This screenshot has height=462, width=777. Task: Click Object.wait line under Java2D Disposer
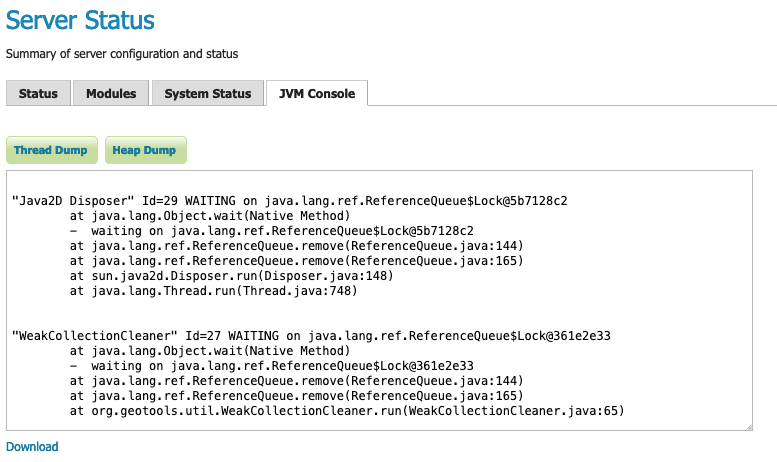(210, 215)
